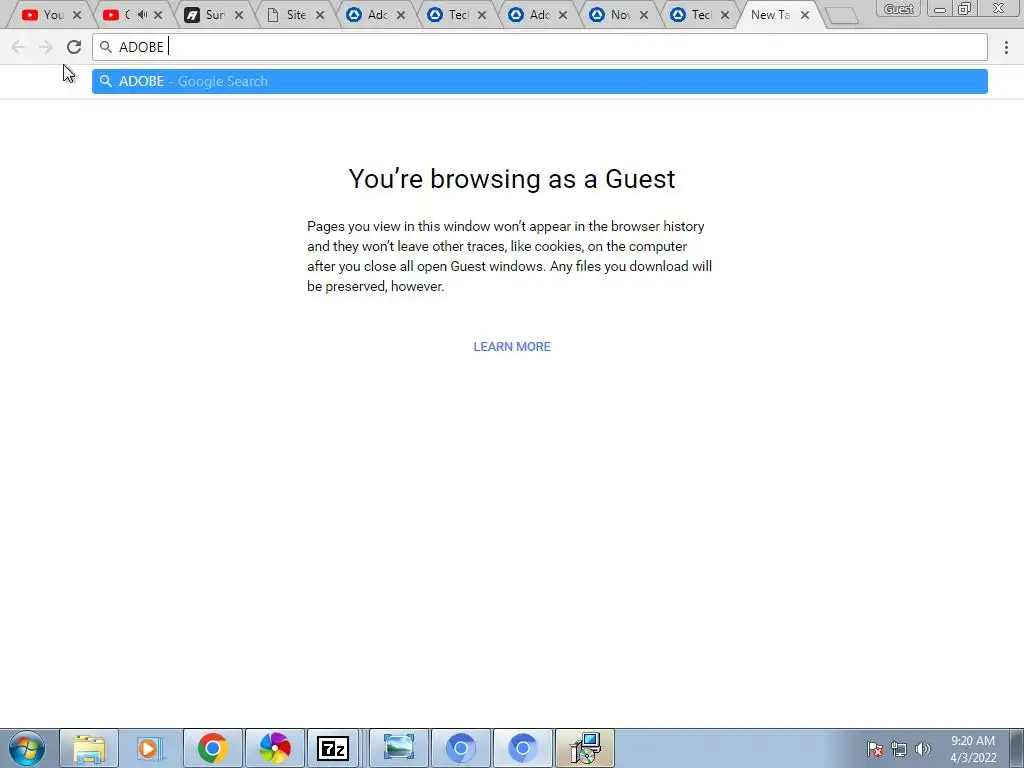Click the address bar containing ADOBE
Screen dimensions: 1024x768
pyautogui.click(x=539, y=47)
